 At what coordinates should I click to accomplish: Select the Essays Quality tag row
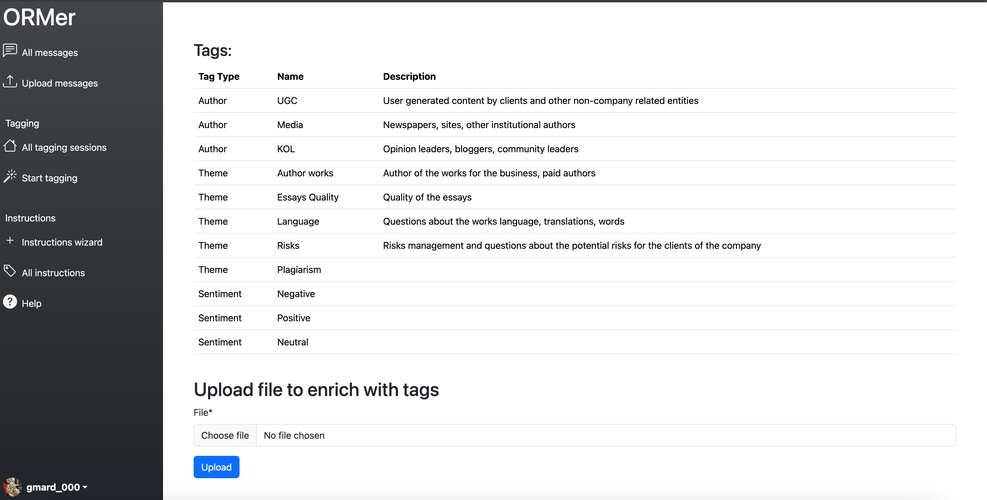[308, 198]
